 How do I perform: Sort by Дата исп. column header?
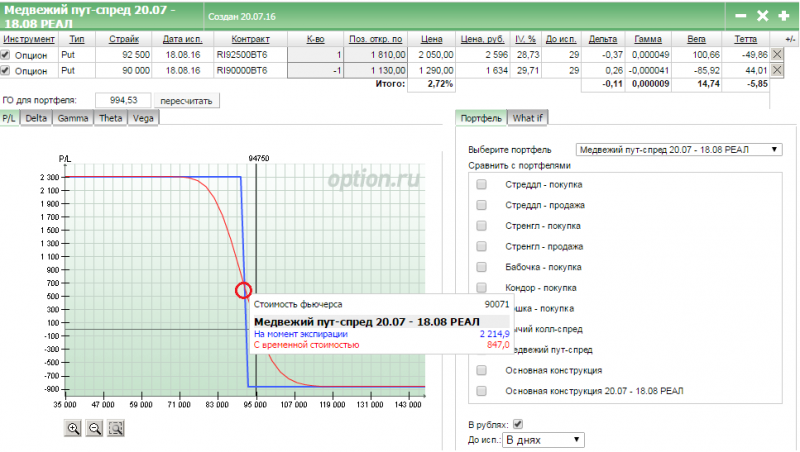183,39
